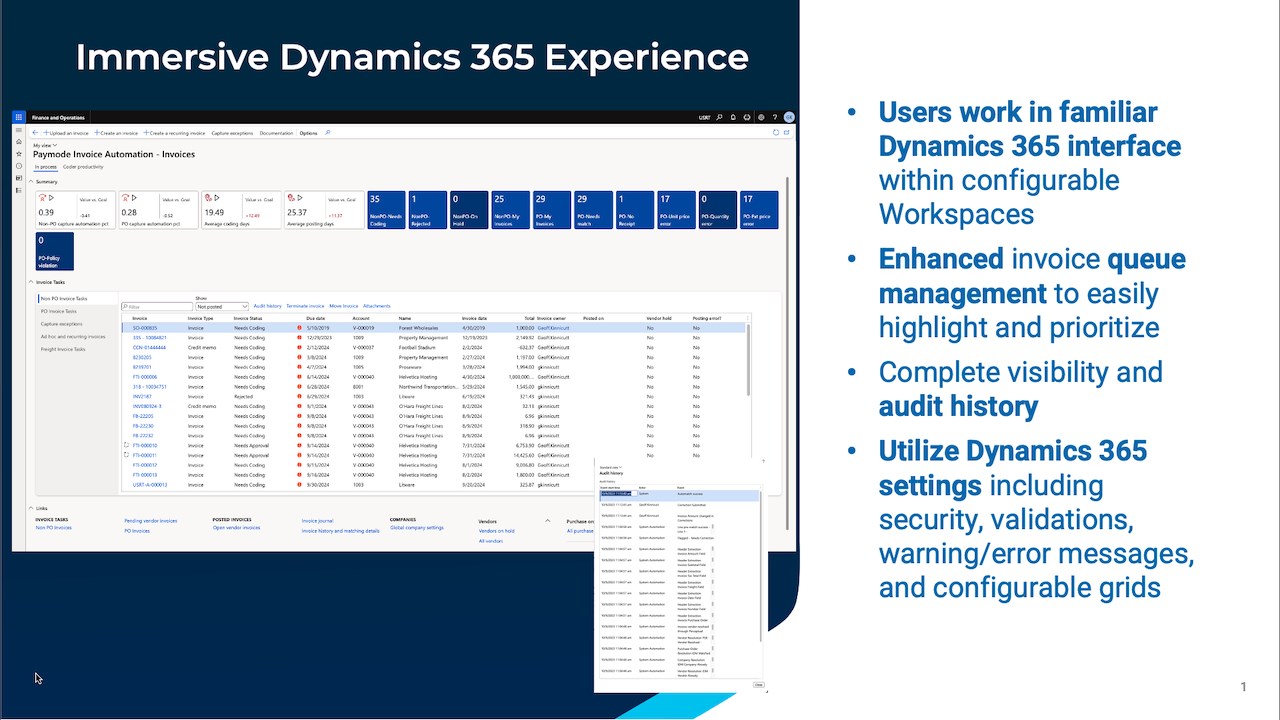The height and width of the screenshot is (720, 1280).
Task: Open Invoice journal link
Action: tap(317, 521)
